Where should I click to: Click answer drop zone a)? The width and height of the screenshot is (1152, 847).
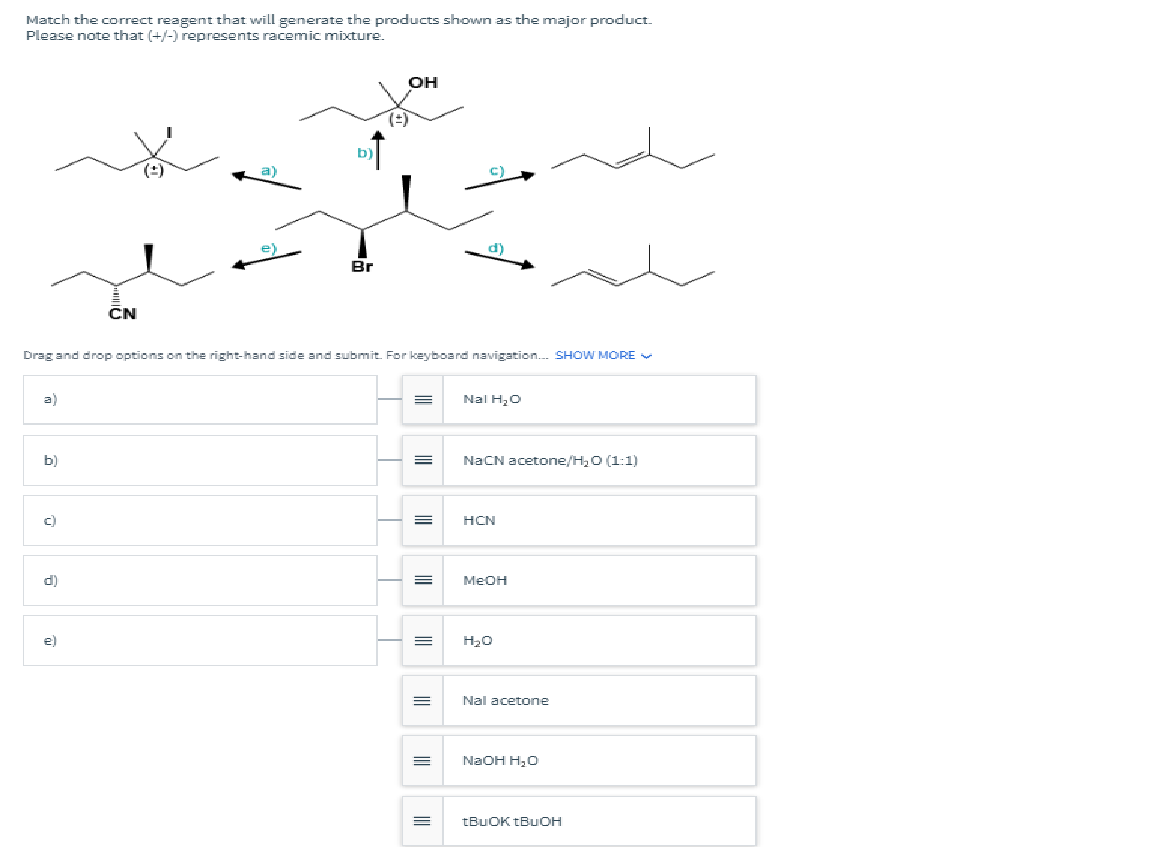200,399
